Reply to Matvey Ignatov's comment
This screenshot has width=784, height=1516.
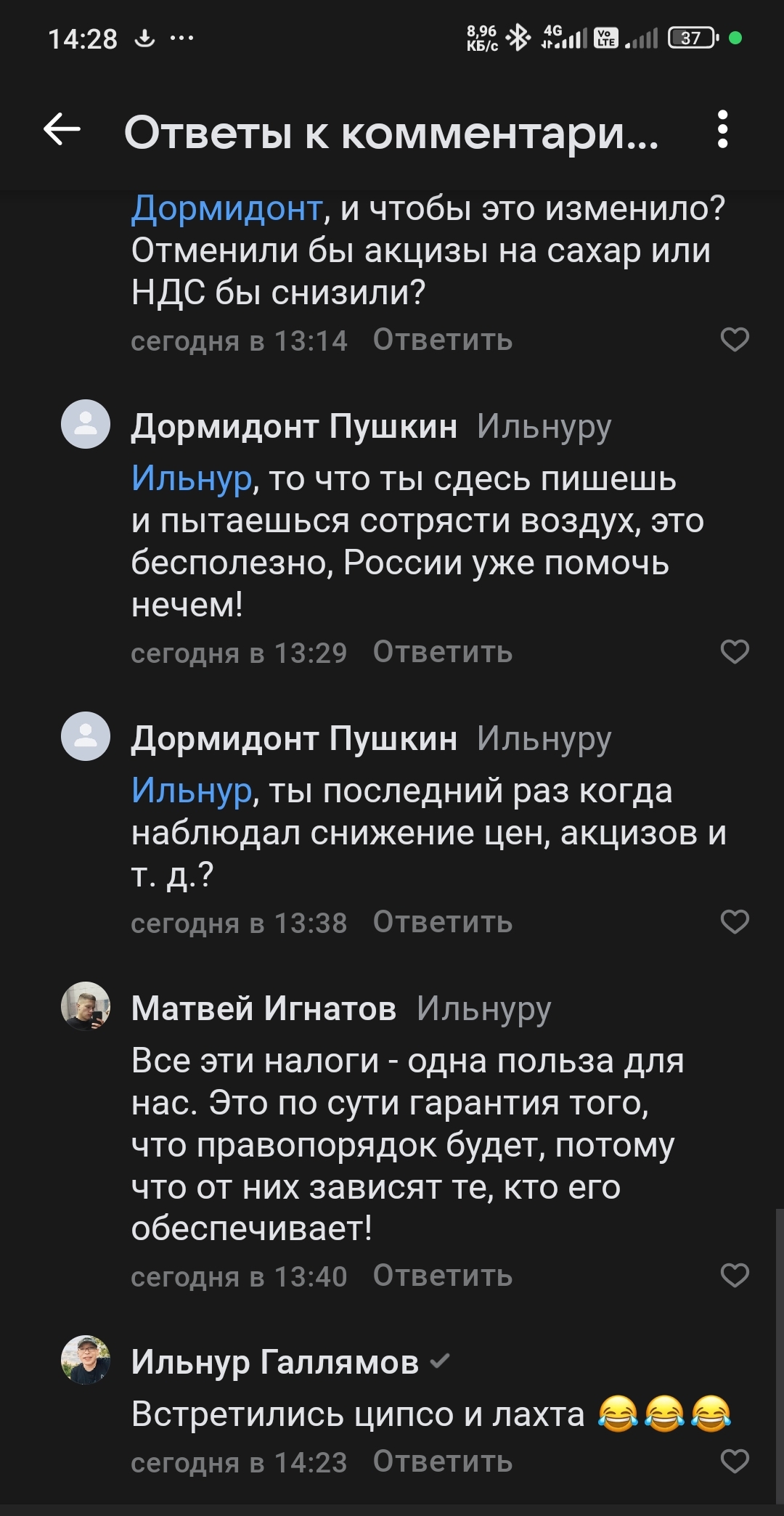point(442,1276)
